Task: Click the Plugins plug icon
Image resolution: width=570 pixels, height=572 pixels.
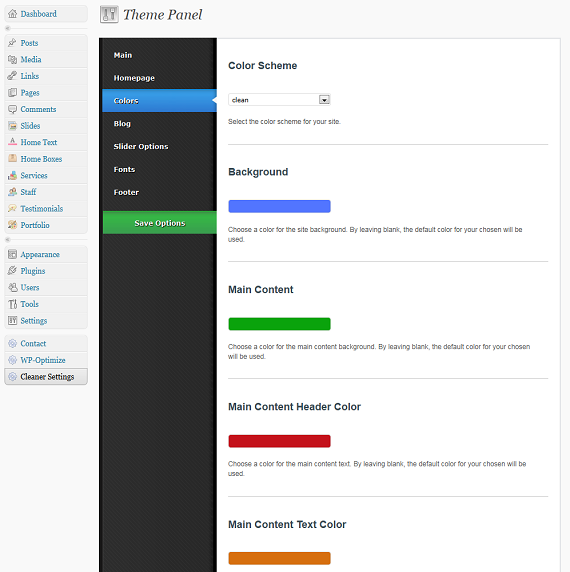Action: coord(12,271)
